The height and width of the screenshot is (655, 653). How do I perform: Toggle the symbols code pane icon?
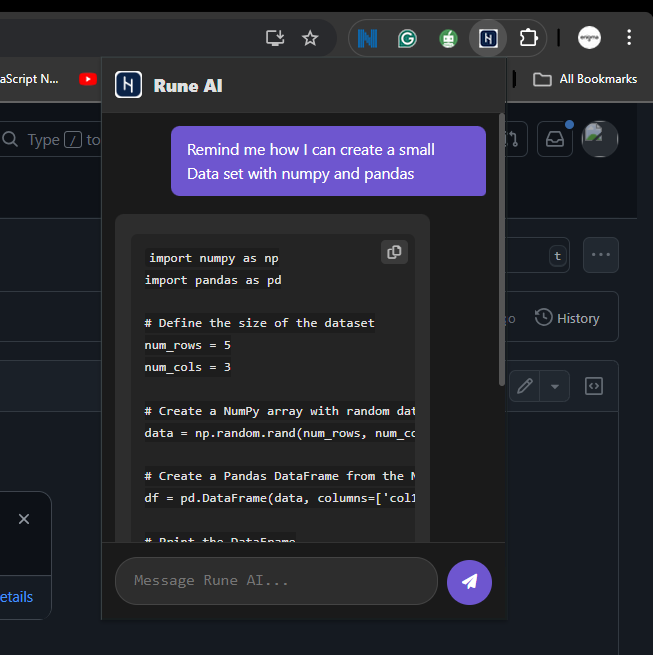click(x=594, y=386)
